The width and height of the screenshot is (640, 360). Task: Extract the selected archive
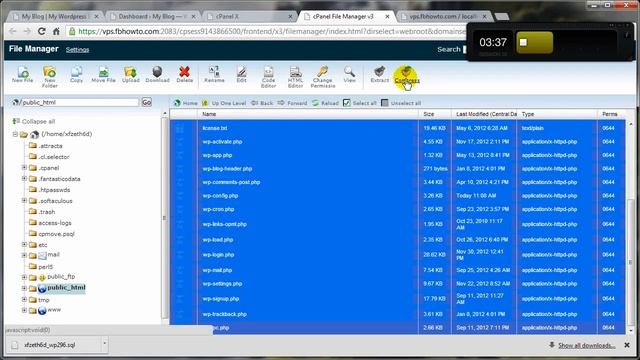tap(380, 75)
